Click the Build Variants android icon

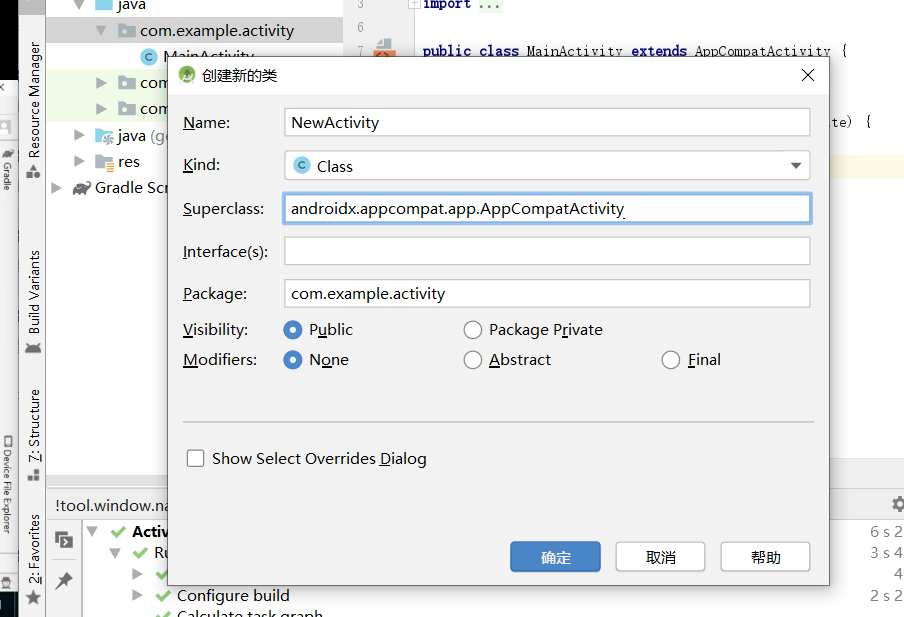coord(33,348)
